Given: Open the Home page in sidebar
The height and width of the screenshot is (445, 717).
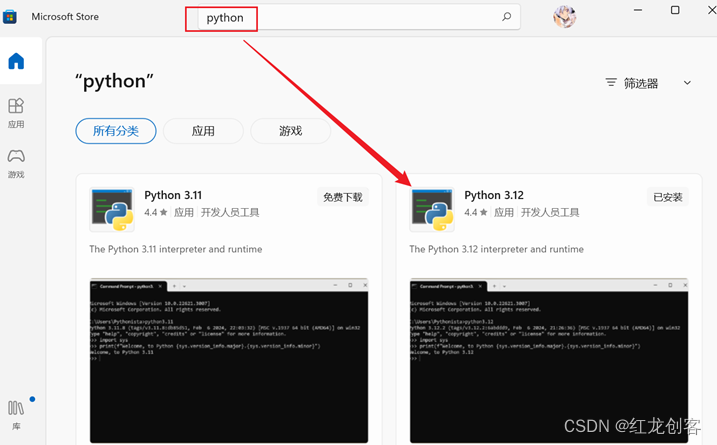Looking at the screenshot, I should coord(16,61).
